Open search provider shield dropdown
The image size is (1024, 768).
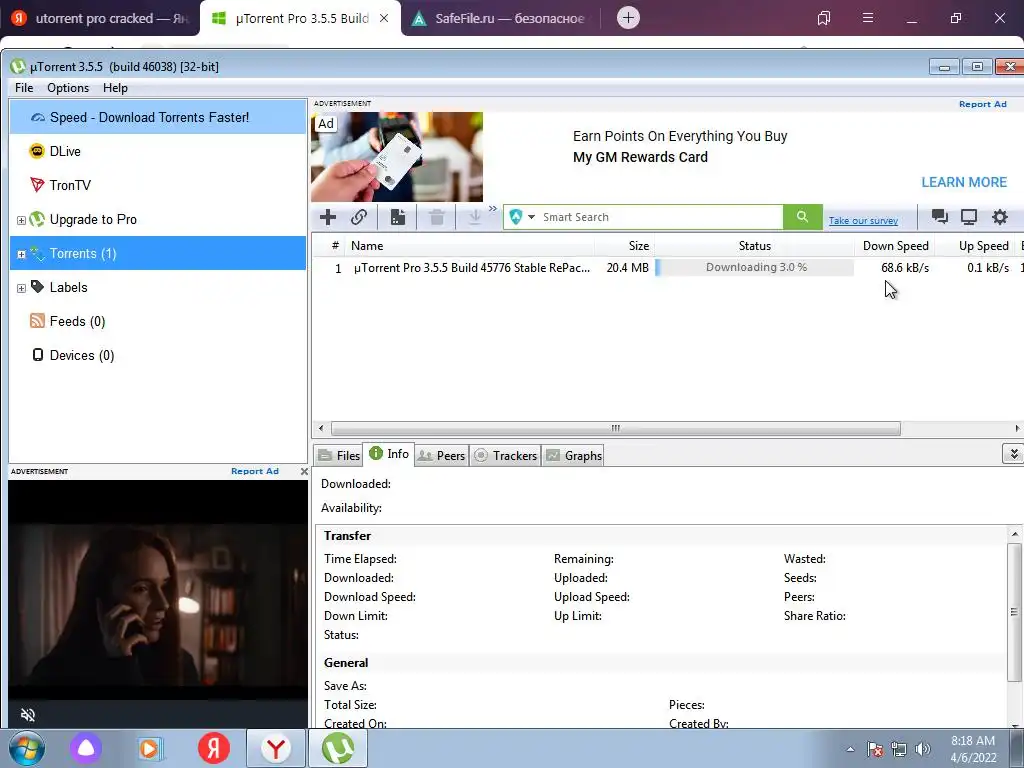522,217
